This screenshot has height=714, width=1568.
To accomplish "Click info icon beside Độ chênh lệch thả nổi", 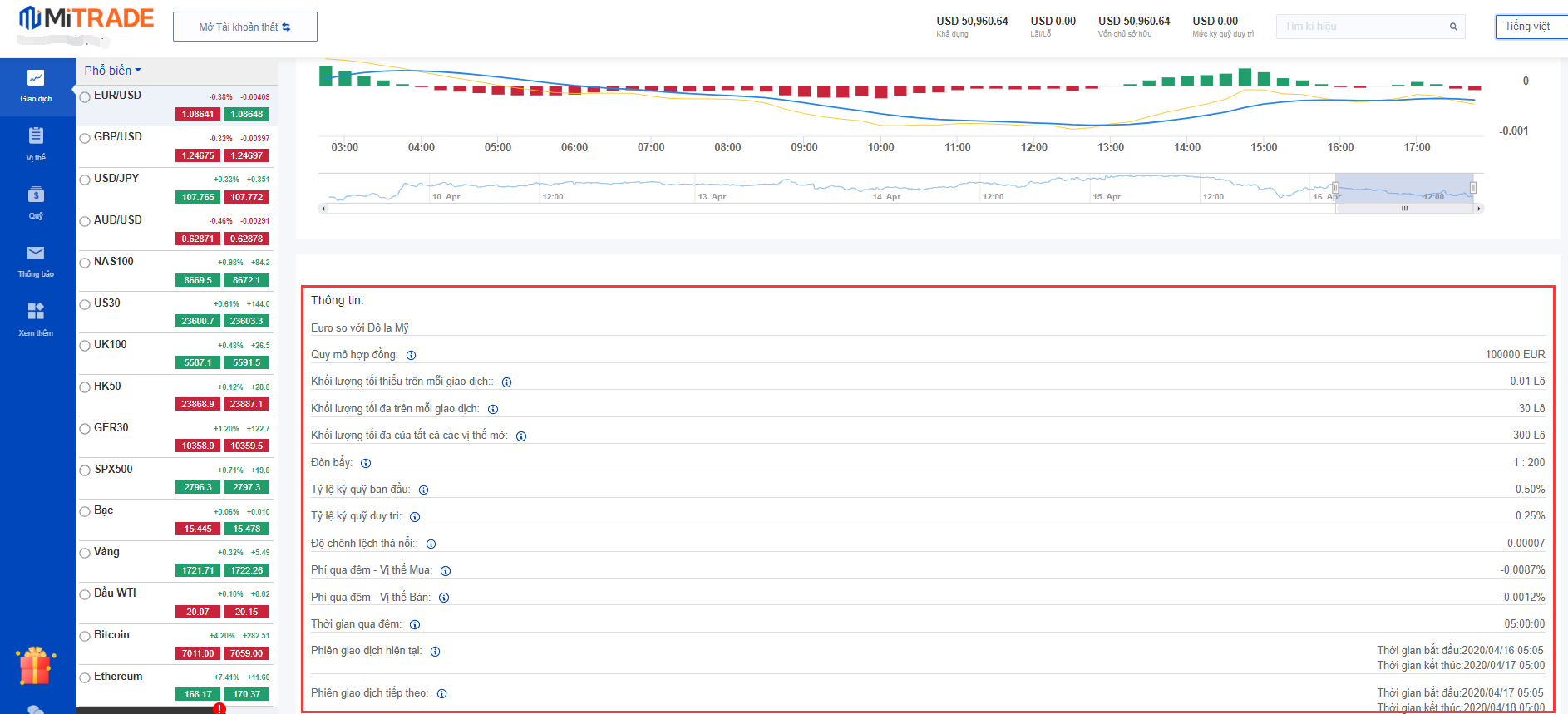I will click(x=431, y=544).
